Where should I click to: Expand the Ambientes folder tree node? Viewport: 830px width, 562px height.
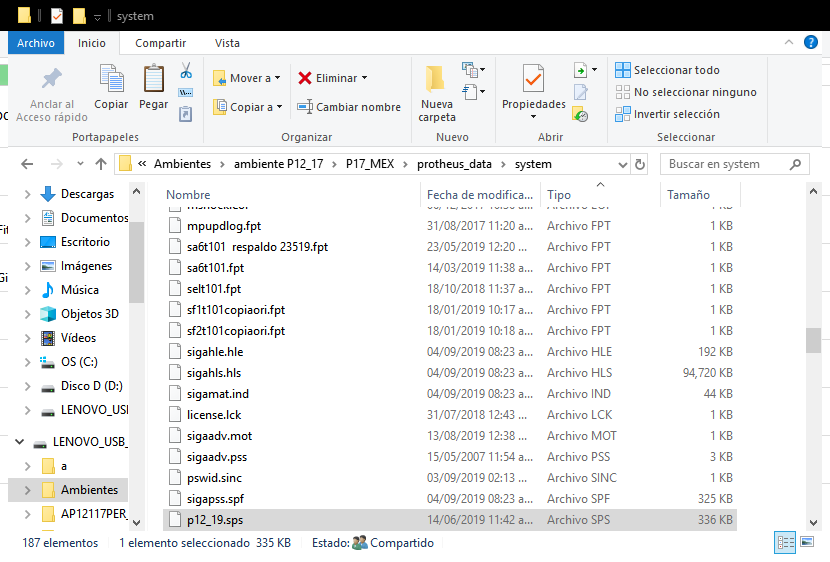tap(27, 490)
